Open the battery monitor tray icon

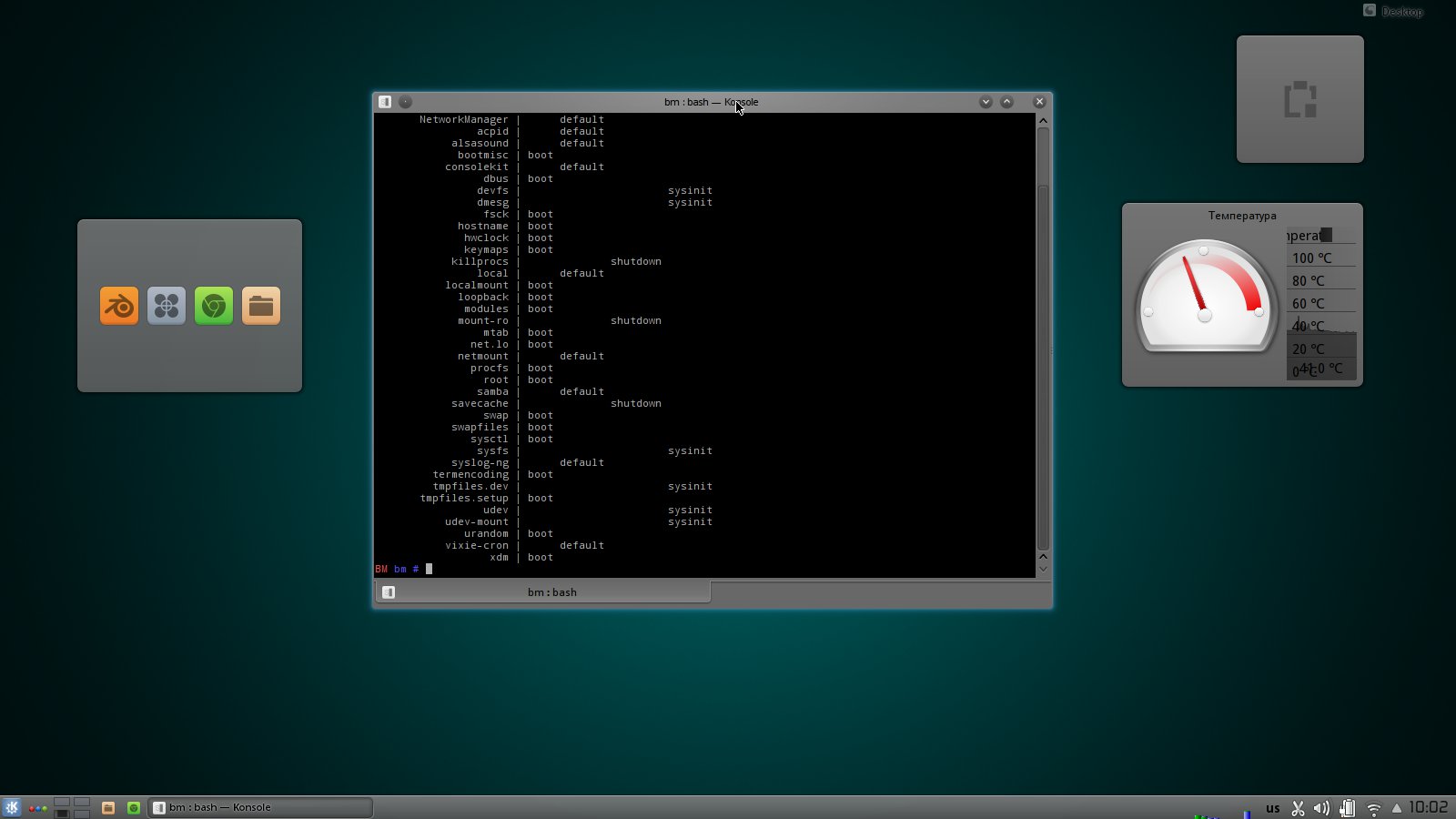point(1348,808)
